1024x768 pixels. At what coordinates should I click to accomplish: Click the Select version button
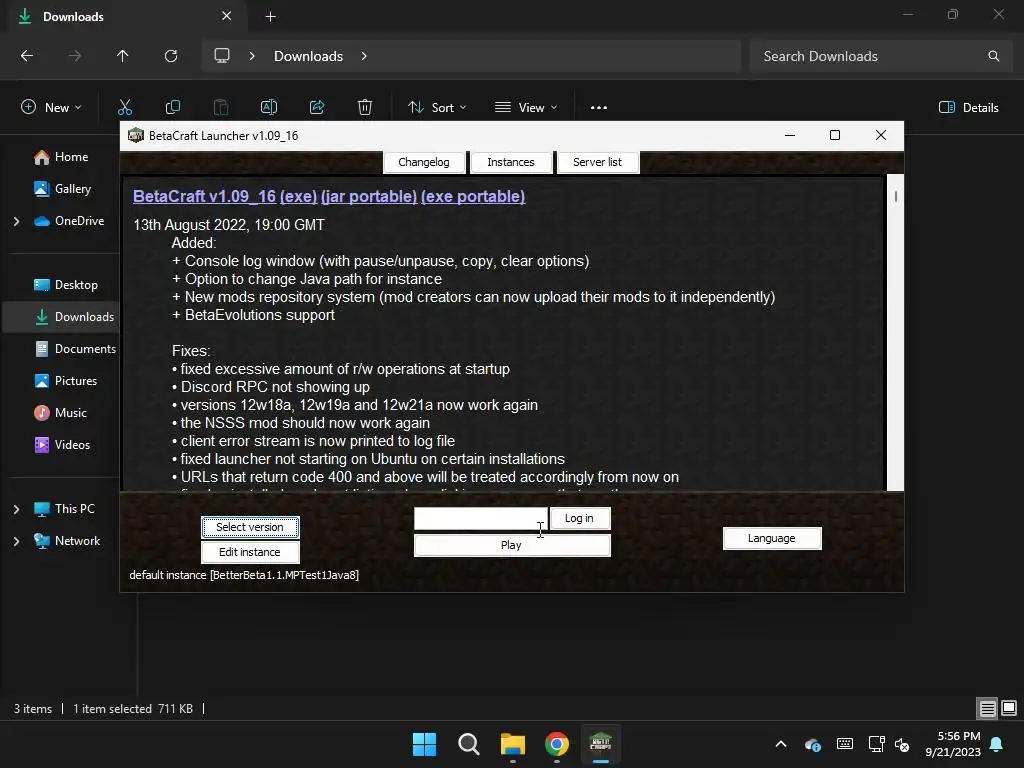[x=250, y=527]
